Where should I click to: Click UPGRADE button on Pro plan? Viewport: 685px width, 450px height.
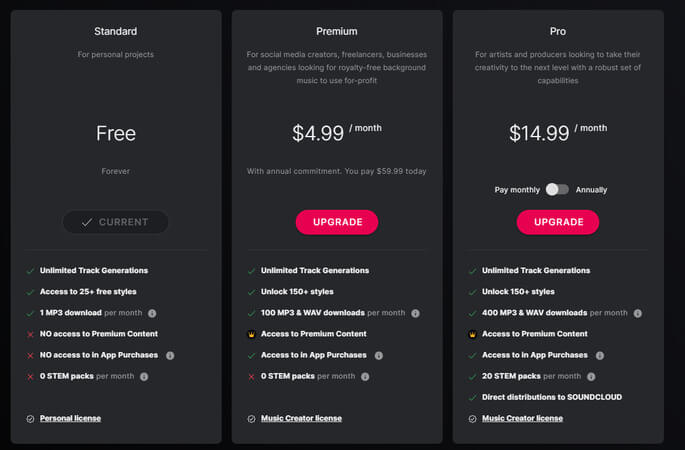(558, 222)
